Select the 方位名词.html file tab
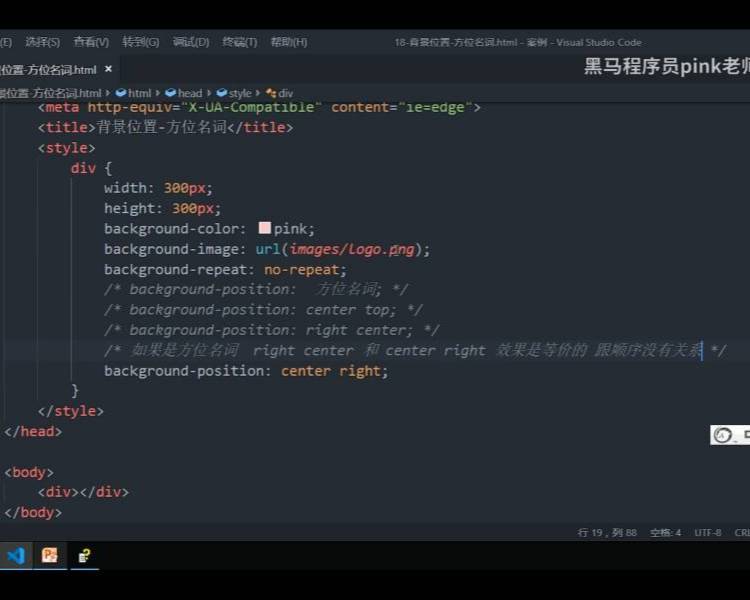The height and width of the screenshot is (600, 750). pos(48,70)
